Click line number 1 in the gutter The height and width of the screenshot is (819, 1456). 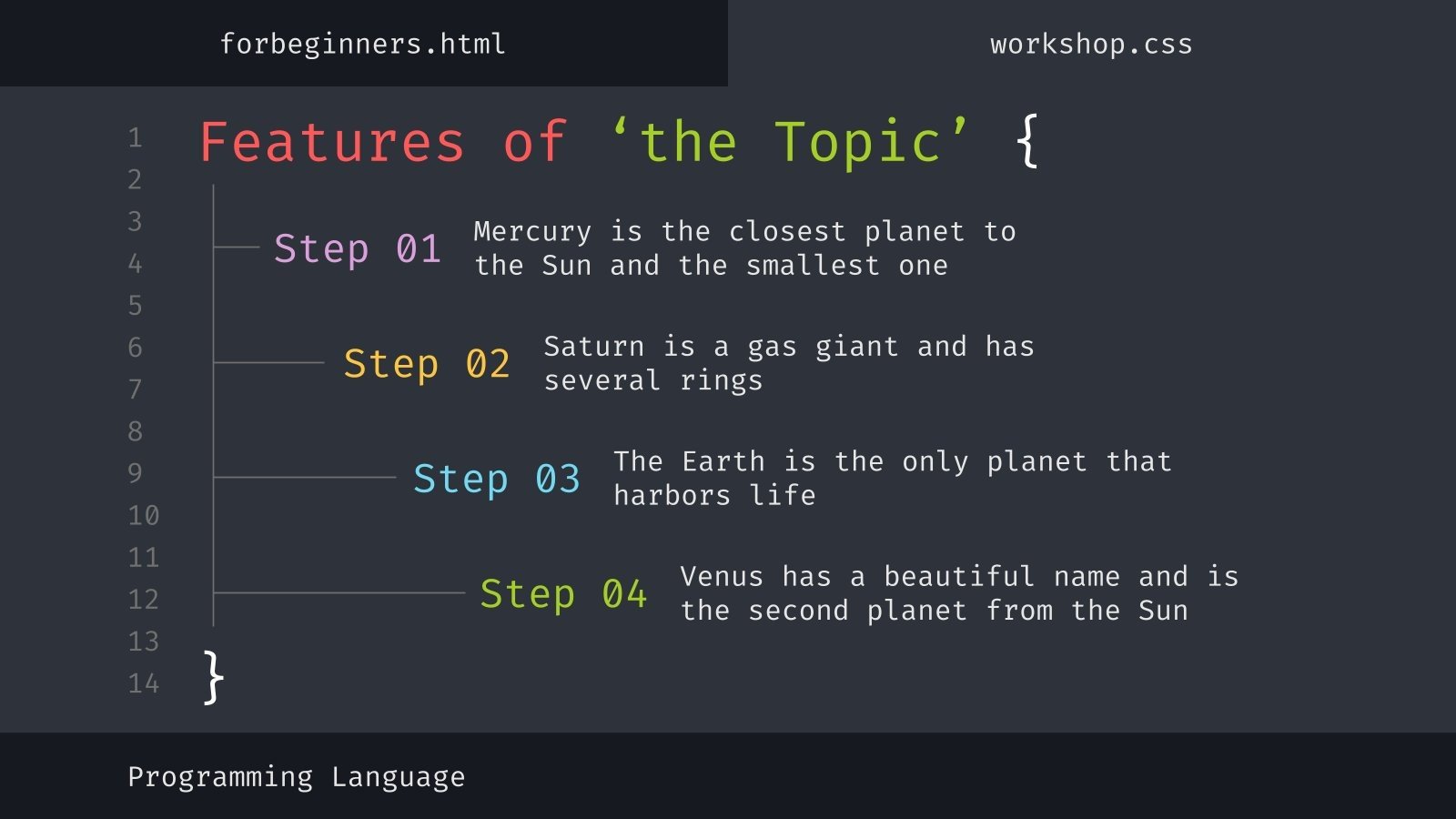pos(136,138)
